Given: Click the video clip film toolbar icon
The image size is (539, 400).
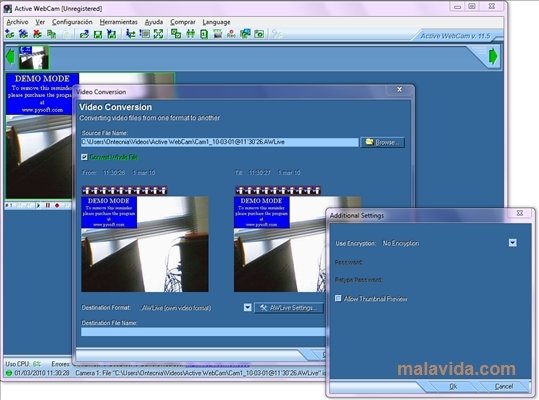Looking at the screenshot, I should click(218, 34).
